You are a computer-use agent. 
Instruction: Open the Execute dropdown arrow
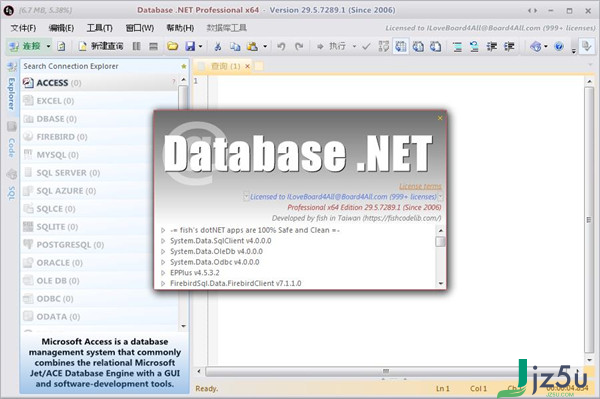tap(354, 47)
